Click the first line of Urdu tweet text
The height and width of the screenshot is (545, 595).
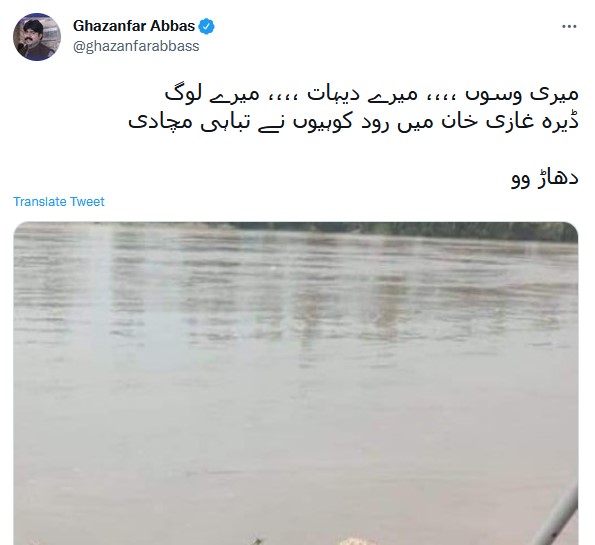pyautogui.click(x=371, y=94)
